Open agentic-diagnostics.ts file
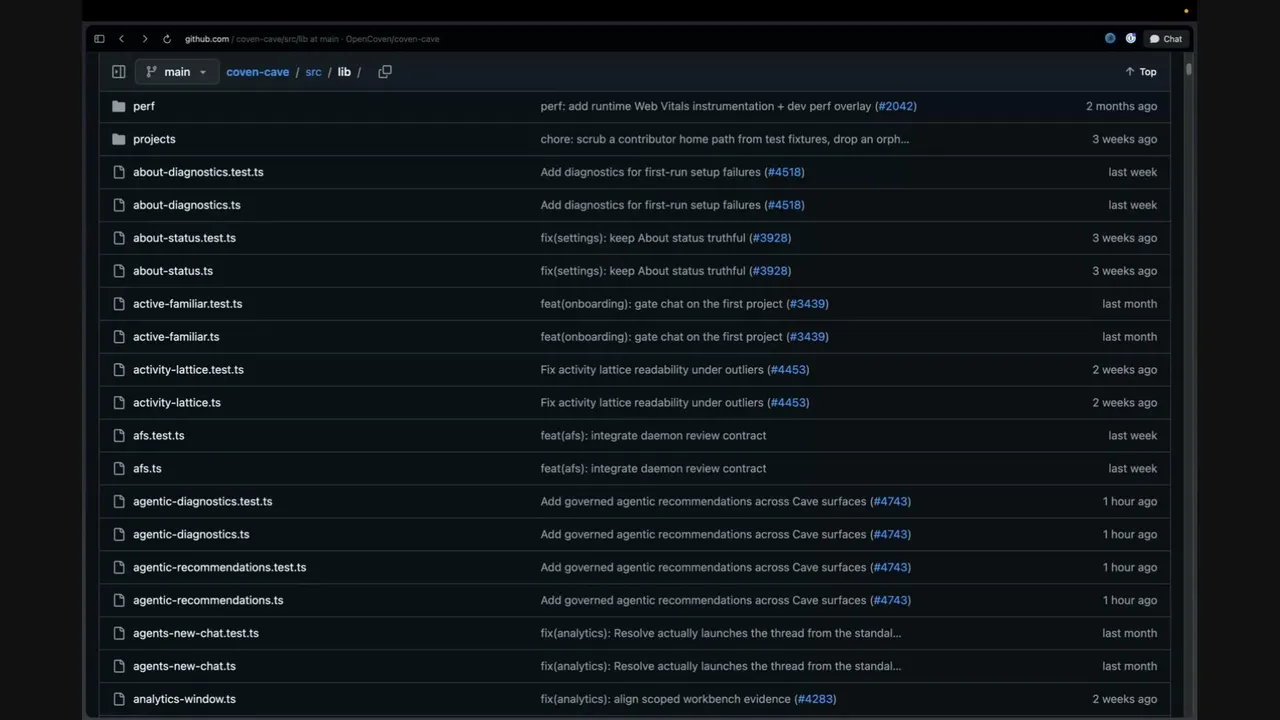Viewport: 1280px width, 720px height. (x=191, y=535)
